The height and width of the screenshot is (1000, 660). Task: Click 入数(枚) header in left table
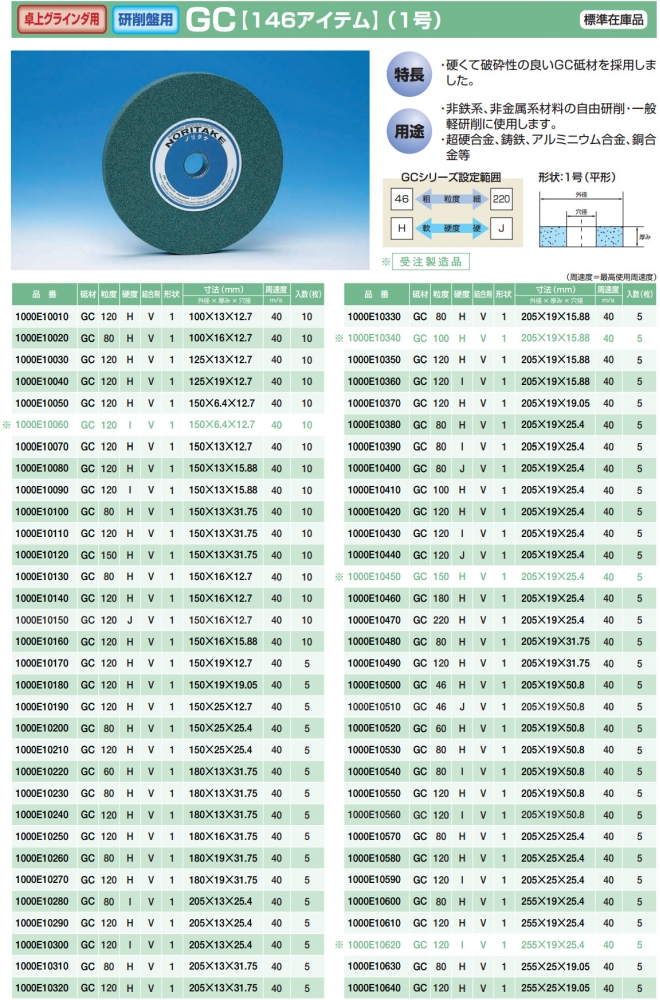pyautogui.click(x=308, y=294)
